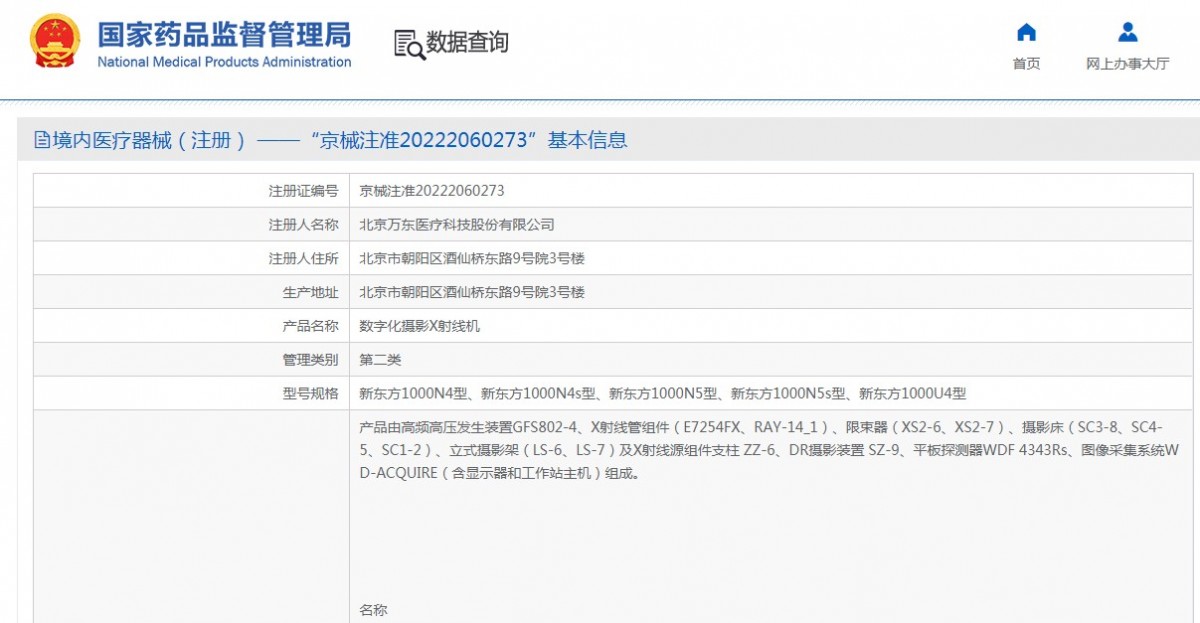This screenshot has height=623, width=1200.
Task: Click the 网上办事大厅 label
Action: point(1127,64)
